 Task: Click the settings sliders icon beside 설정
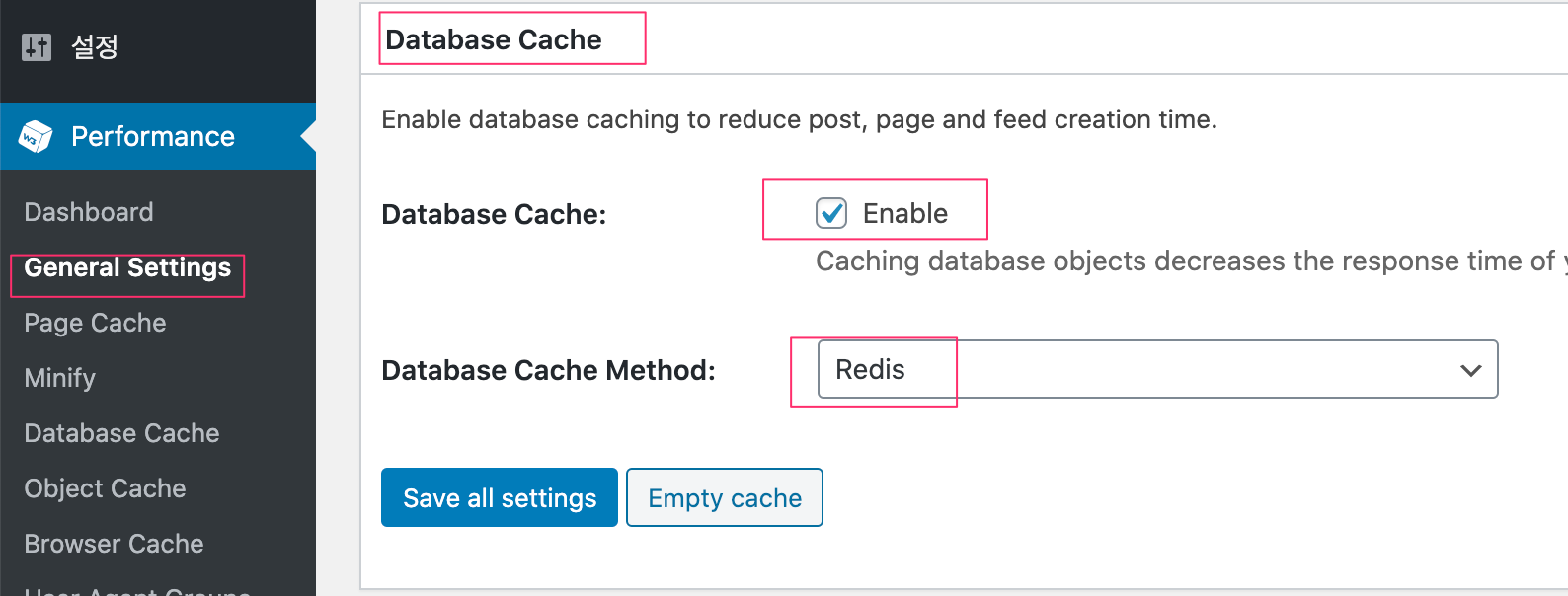(37, 46)
